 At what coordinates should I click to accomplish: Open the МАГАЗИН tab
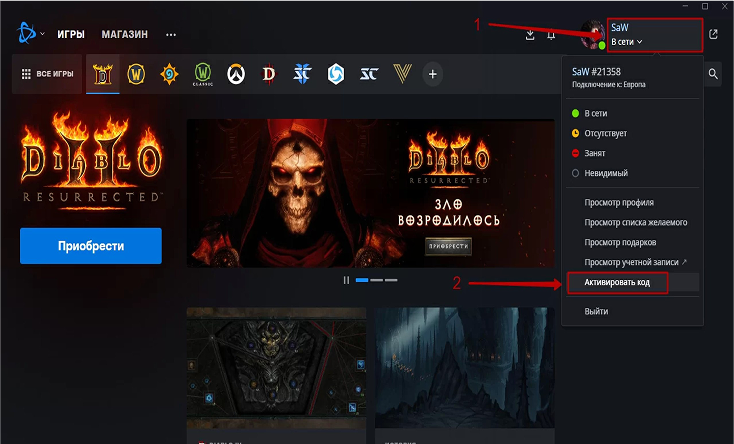(125, 34)
